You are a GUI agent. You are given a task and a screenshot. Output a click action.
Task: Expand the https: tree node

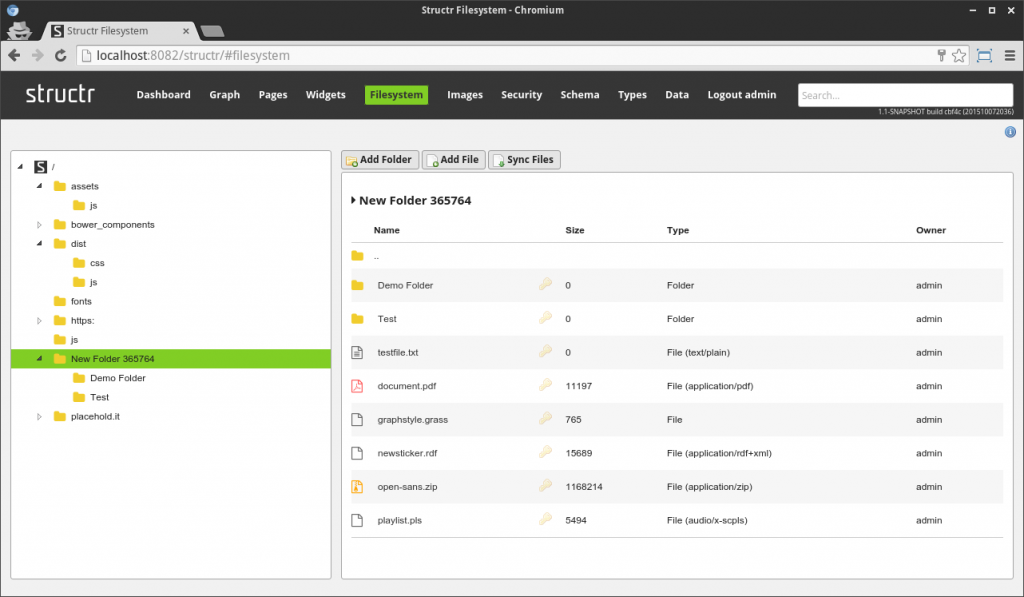[x=40, y=320]
